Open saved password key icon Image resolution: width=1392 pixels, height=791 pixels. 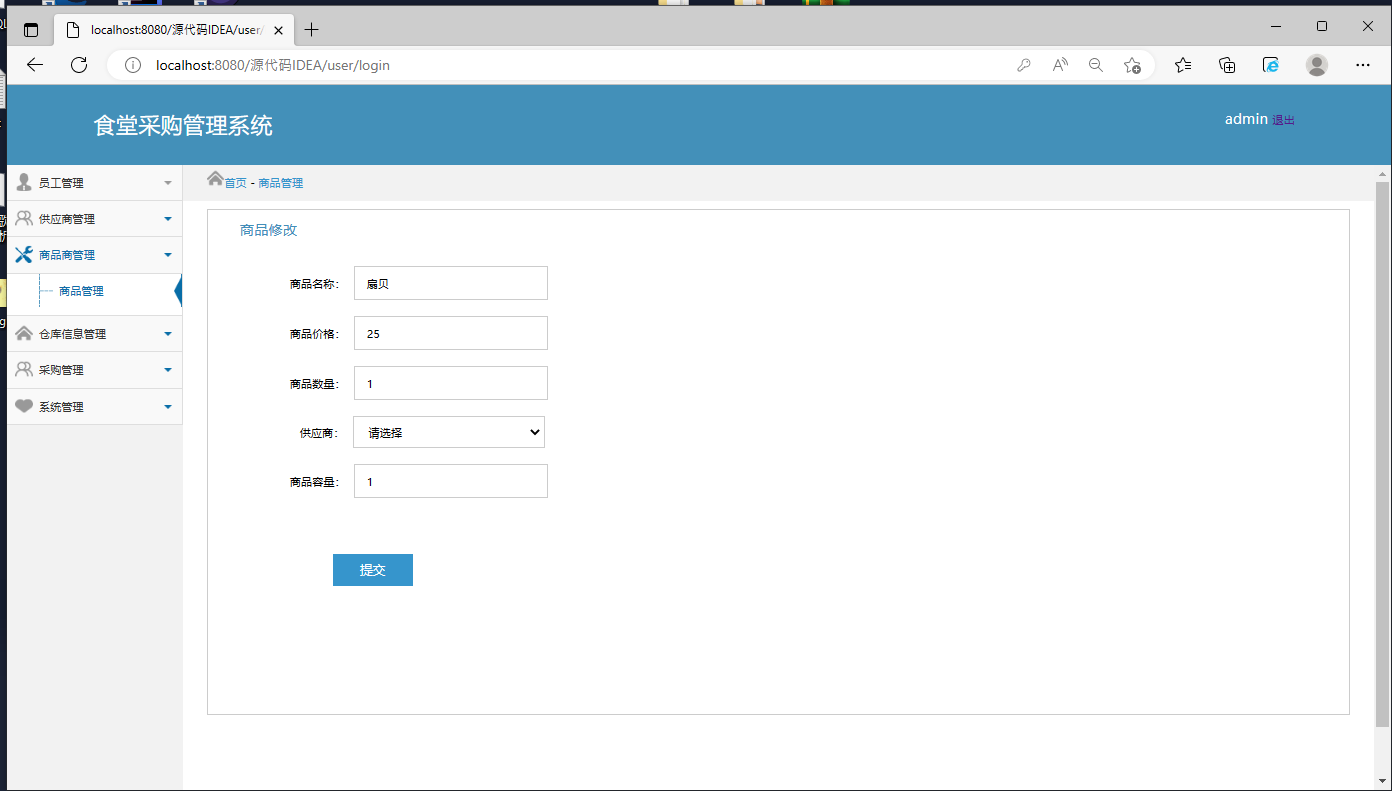tap(1023, 65)
